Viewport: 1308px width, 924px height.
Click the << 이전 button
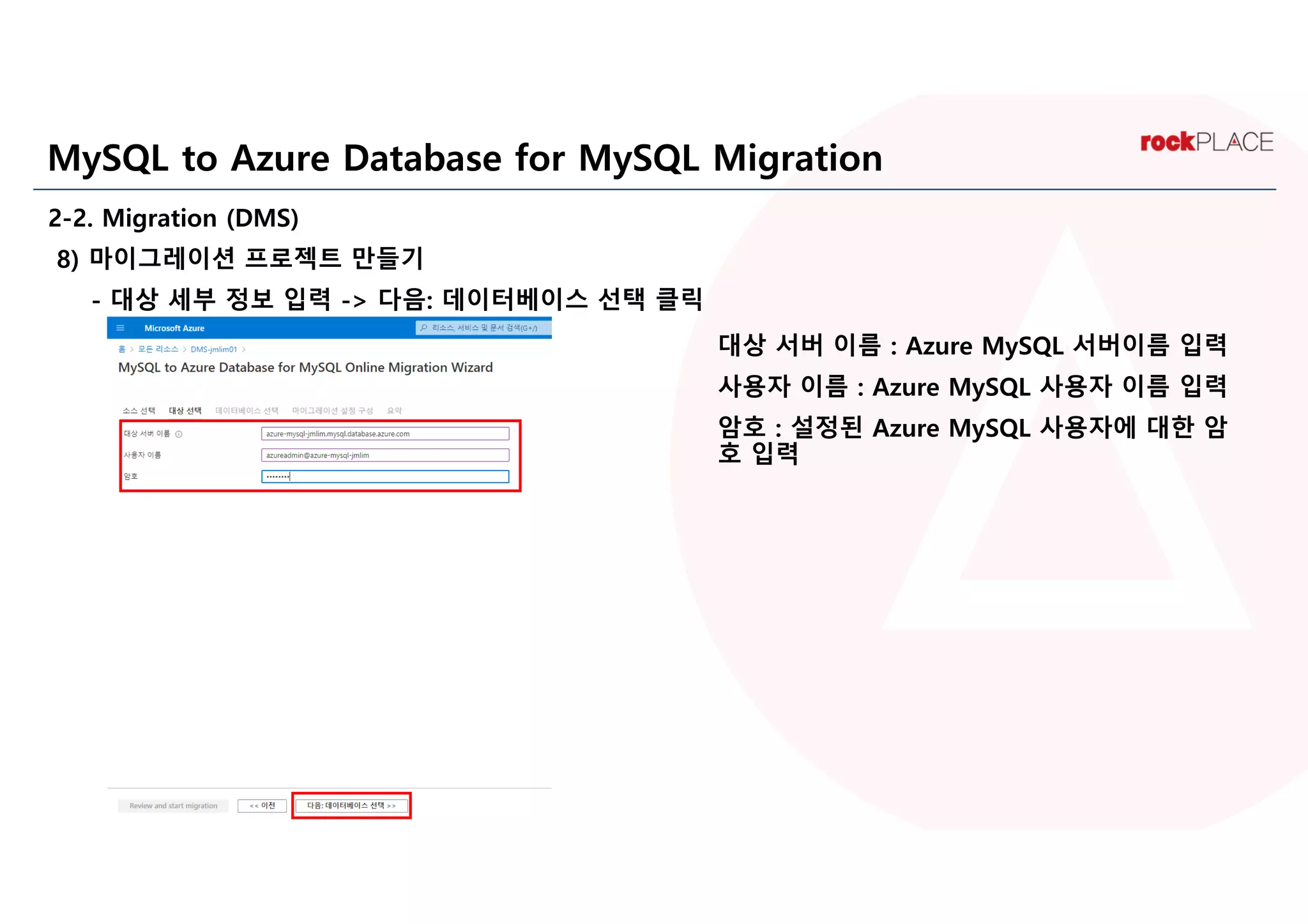tap(262, 806)
